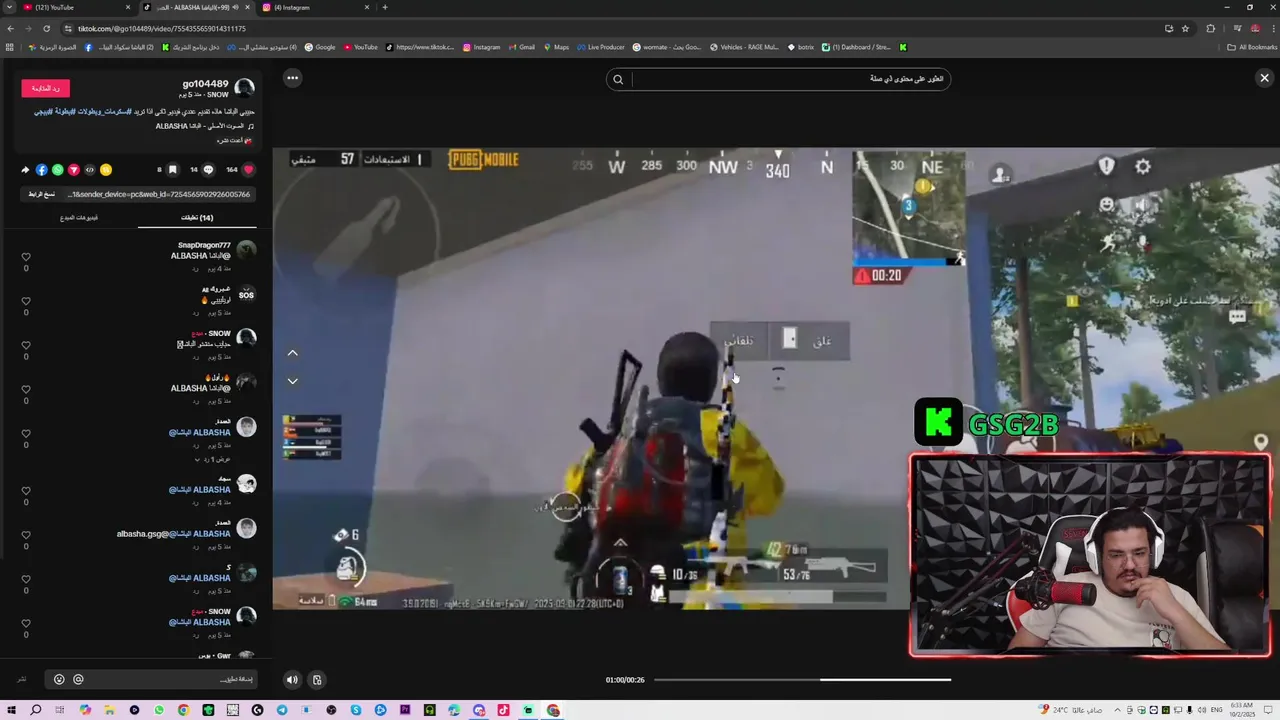Open the tab search dropdown

(8, 7)
